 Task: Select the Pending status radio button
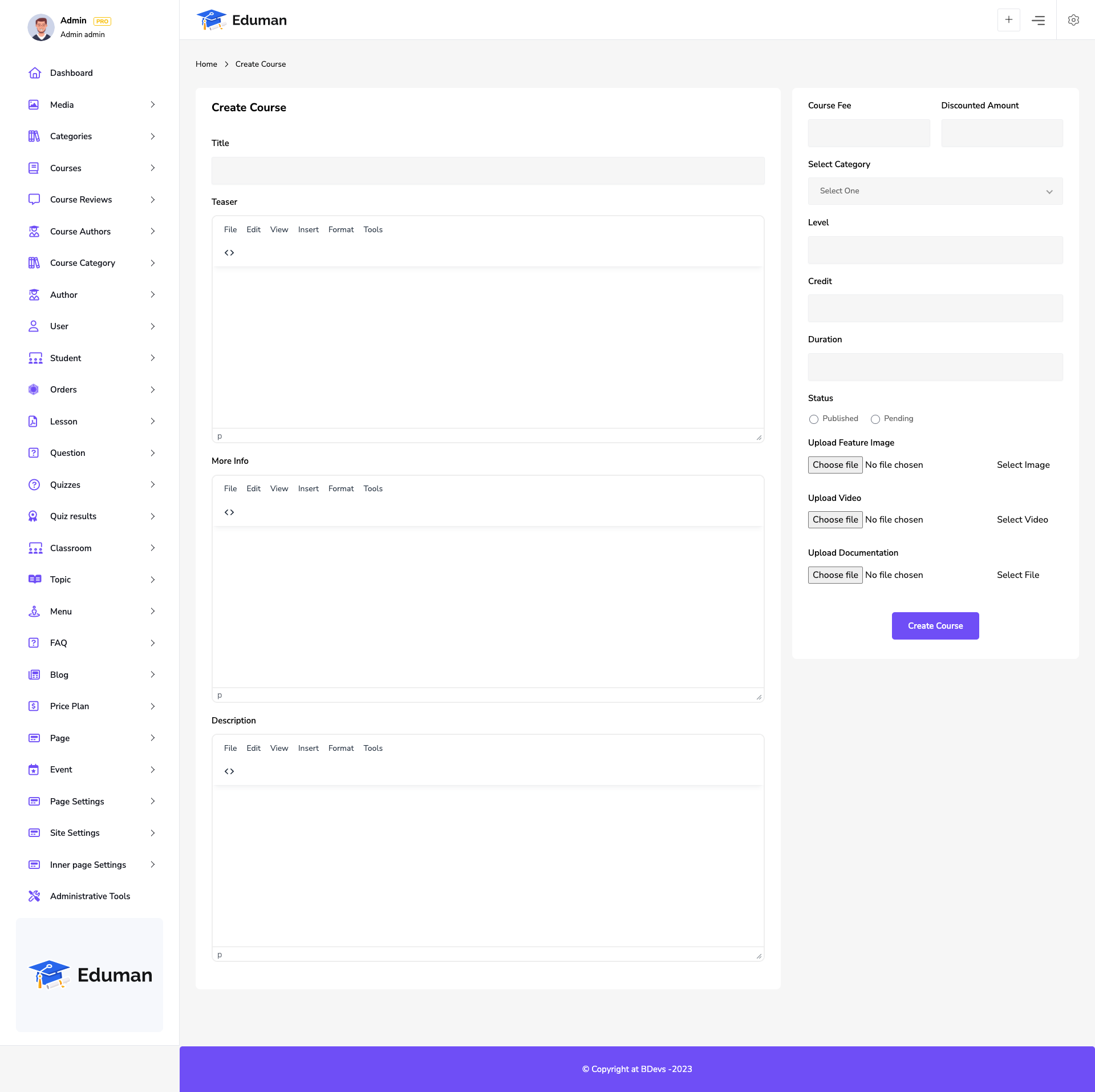(x=875, y=419)
